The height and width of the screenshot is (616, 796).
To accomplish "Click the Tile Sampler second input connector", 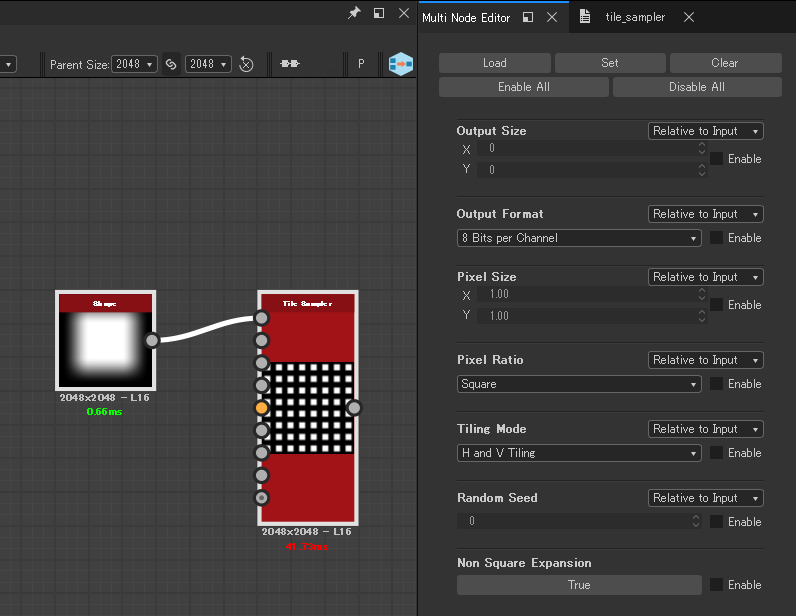I will tap(261, 340).
